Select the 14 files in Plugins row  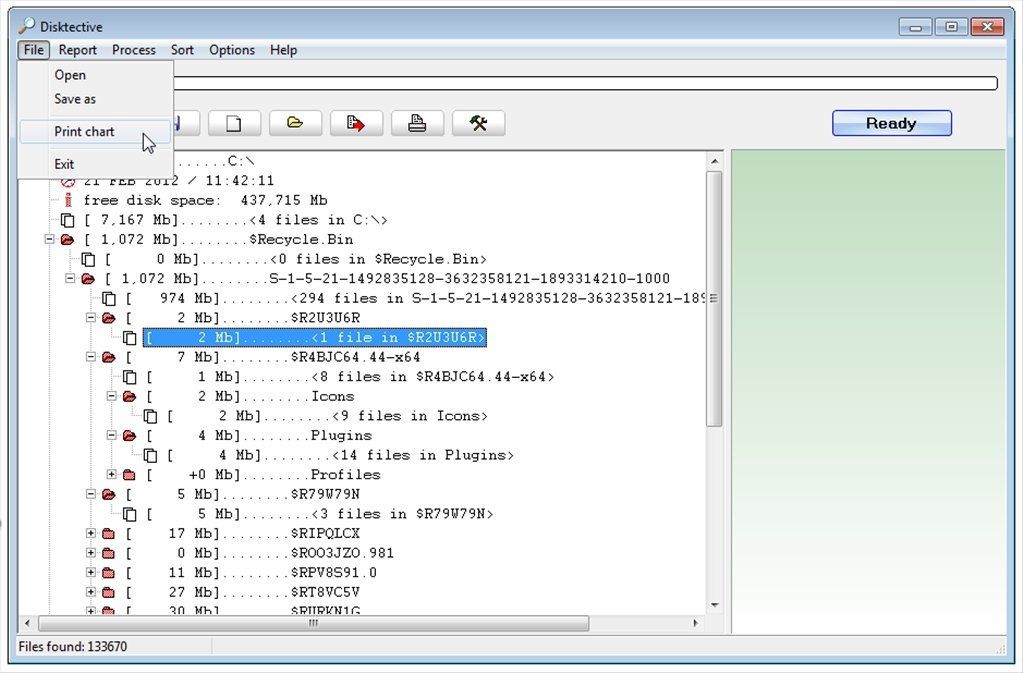coord(339,455)
